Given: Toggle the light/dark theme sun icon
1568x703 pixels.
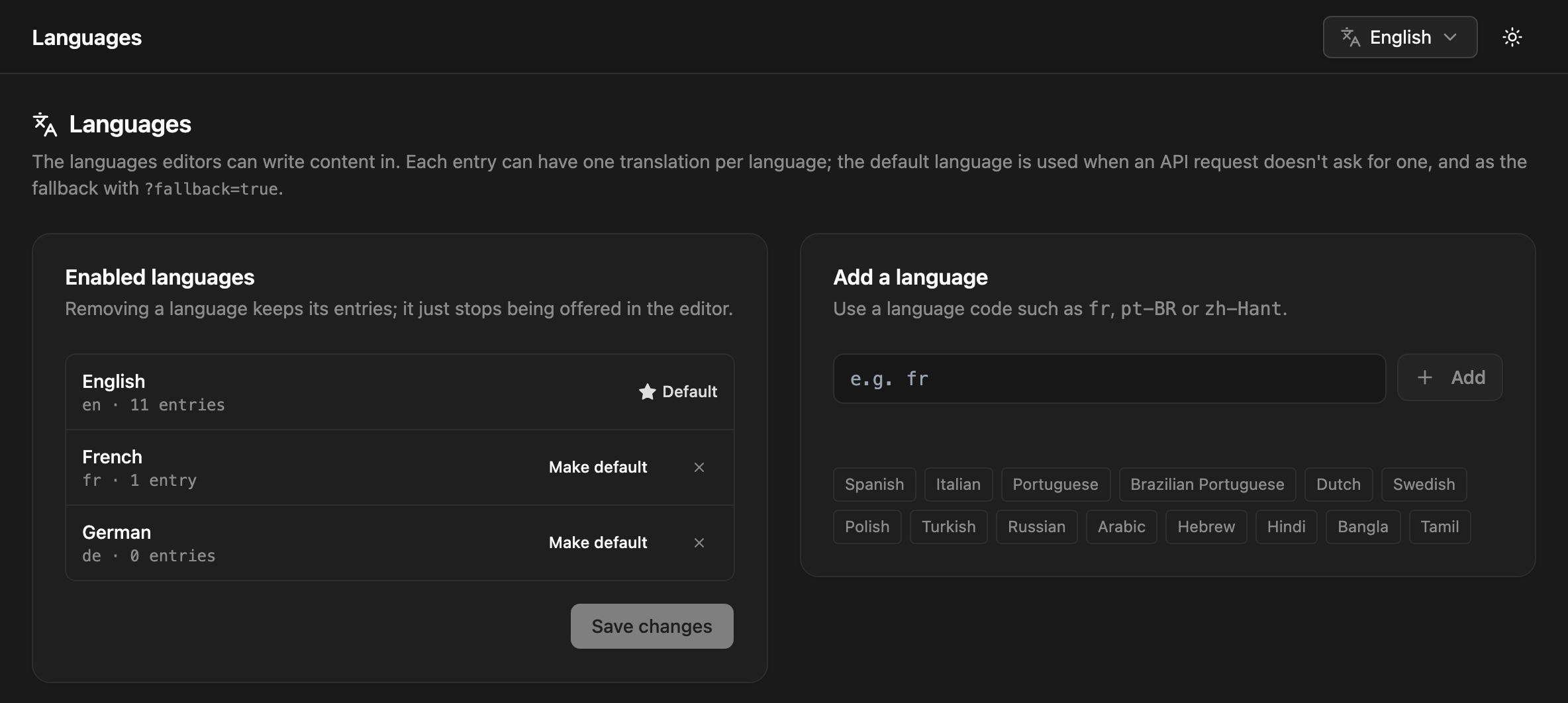Looking at the screenshot, I should [x=1512, y=37].
